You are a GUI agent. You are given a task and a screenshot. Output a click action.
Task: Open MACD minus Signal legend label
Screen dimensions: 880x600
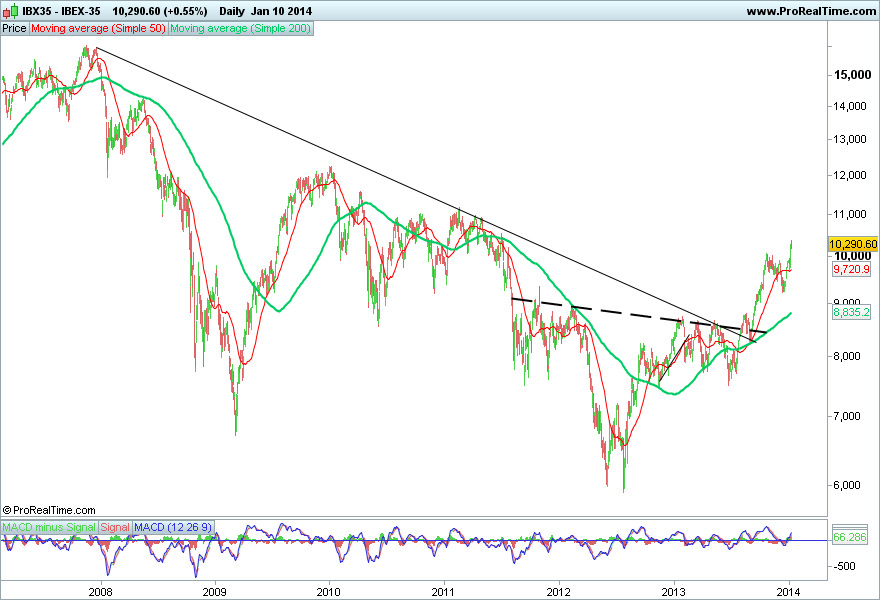(x=49, y=528)
